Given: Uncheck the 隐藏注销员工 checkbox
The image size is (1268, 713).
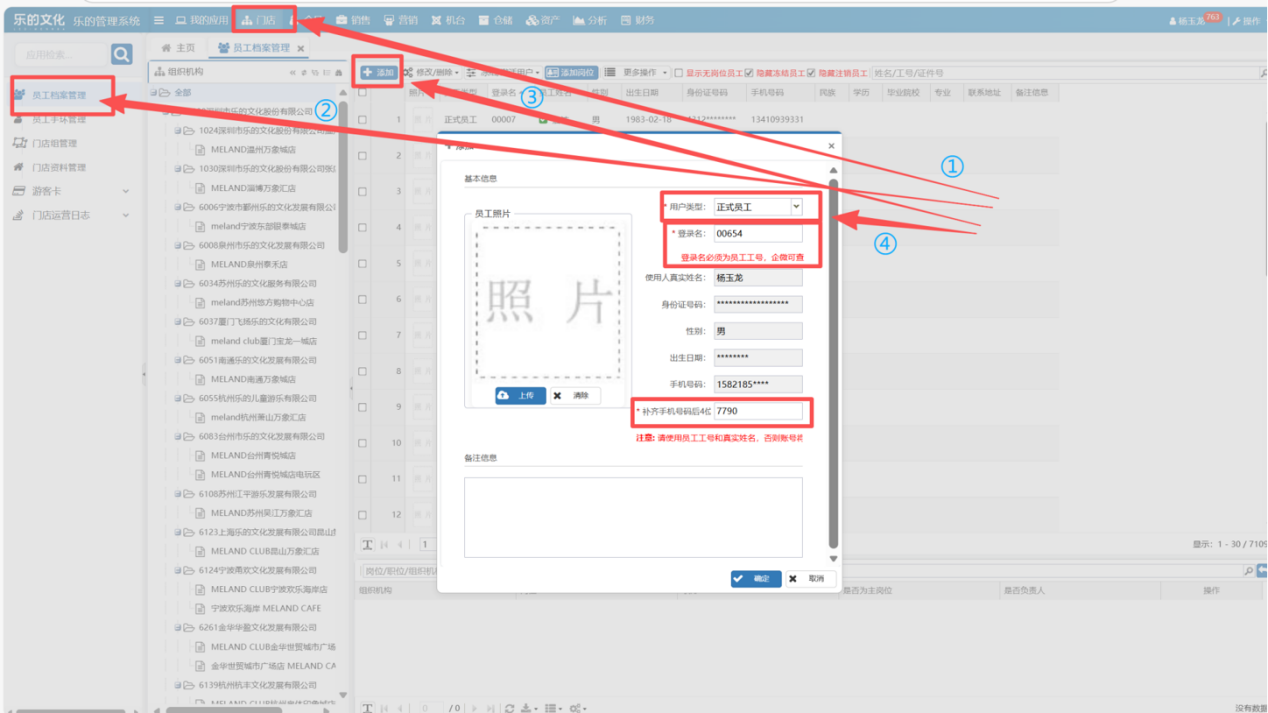Looking at the screenshot, I should (811, 73).
